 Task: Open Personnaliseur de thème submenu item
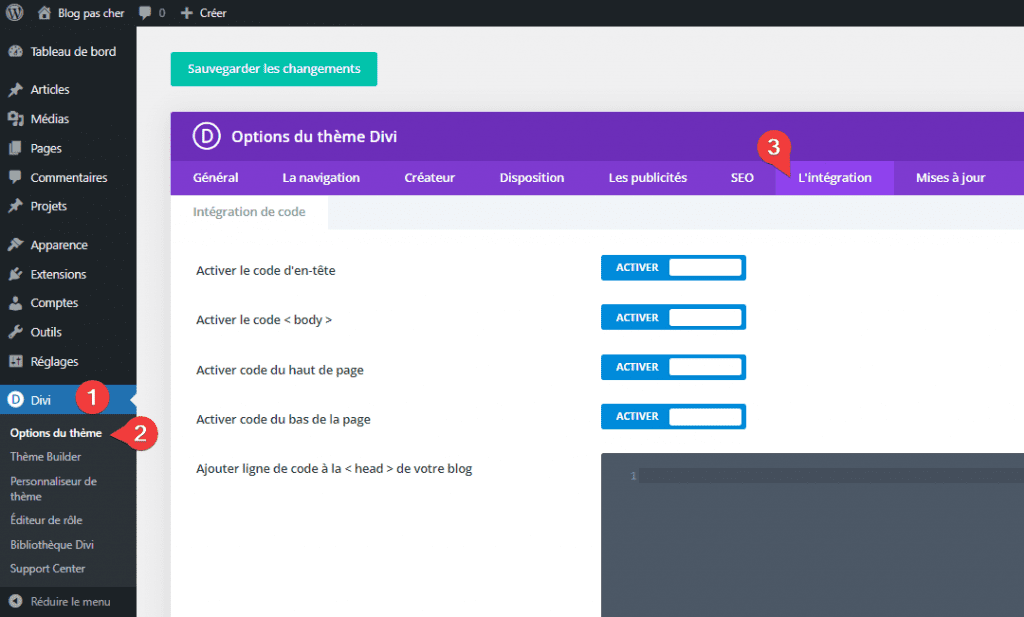[x=54, y=488]
